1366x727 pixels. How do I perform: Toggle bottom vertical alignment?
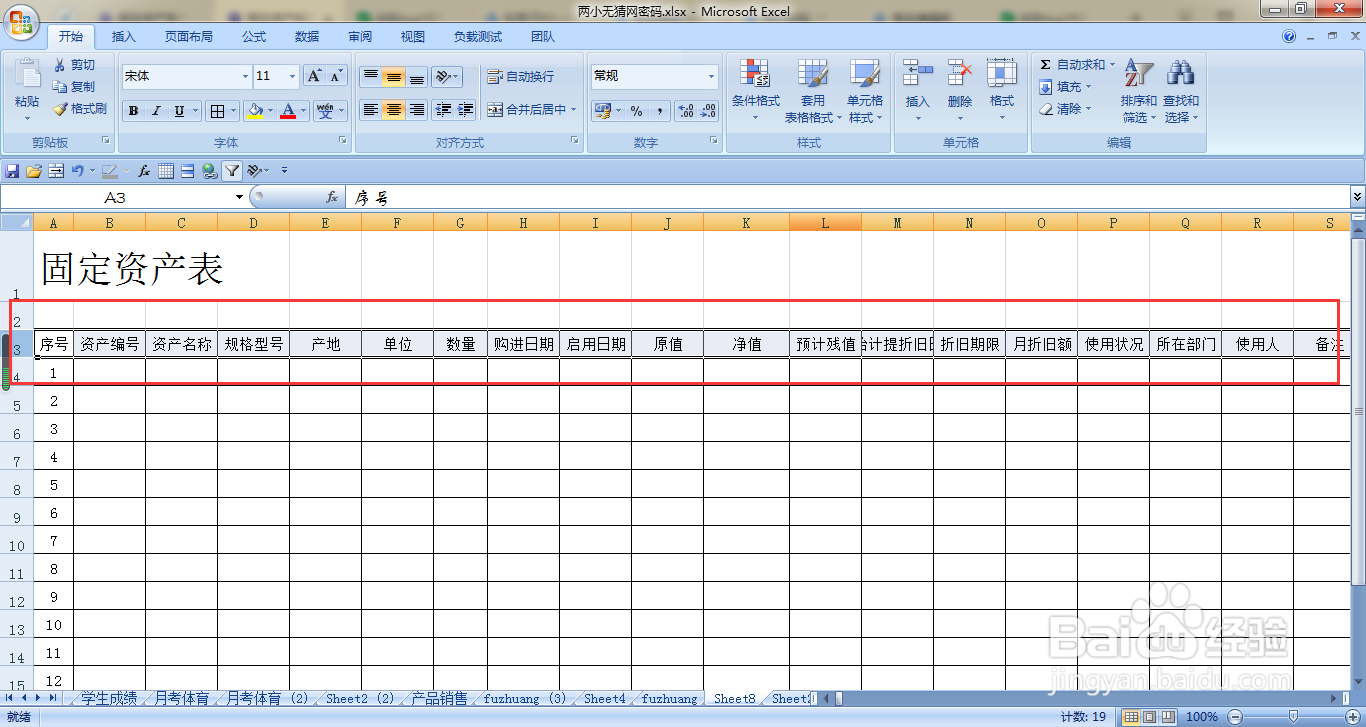click(x=417, y=77)
